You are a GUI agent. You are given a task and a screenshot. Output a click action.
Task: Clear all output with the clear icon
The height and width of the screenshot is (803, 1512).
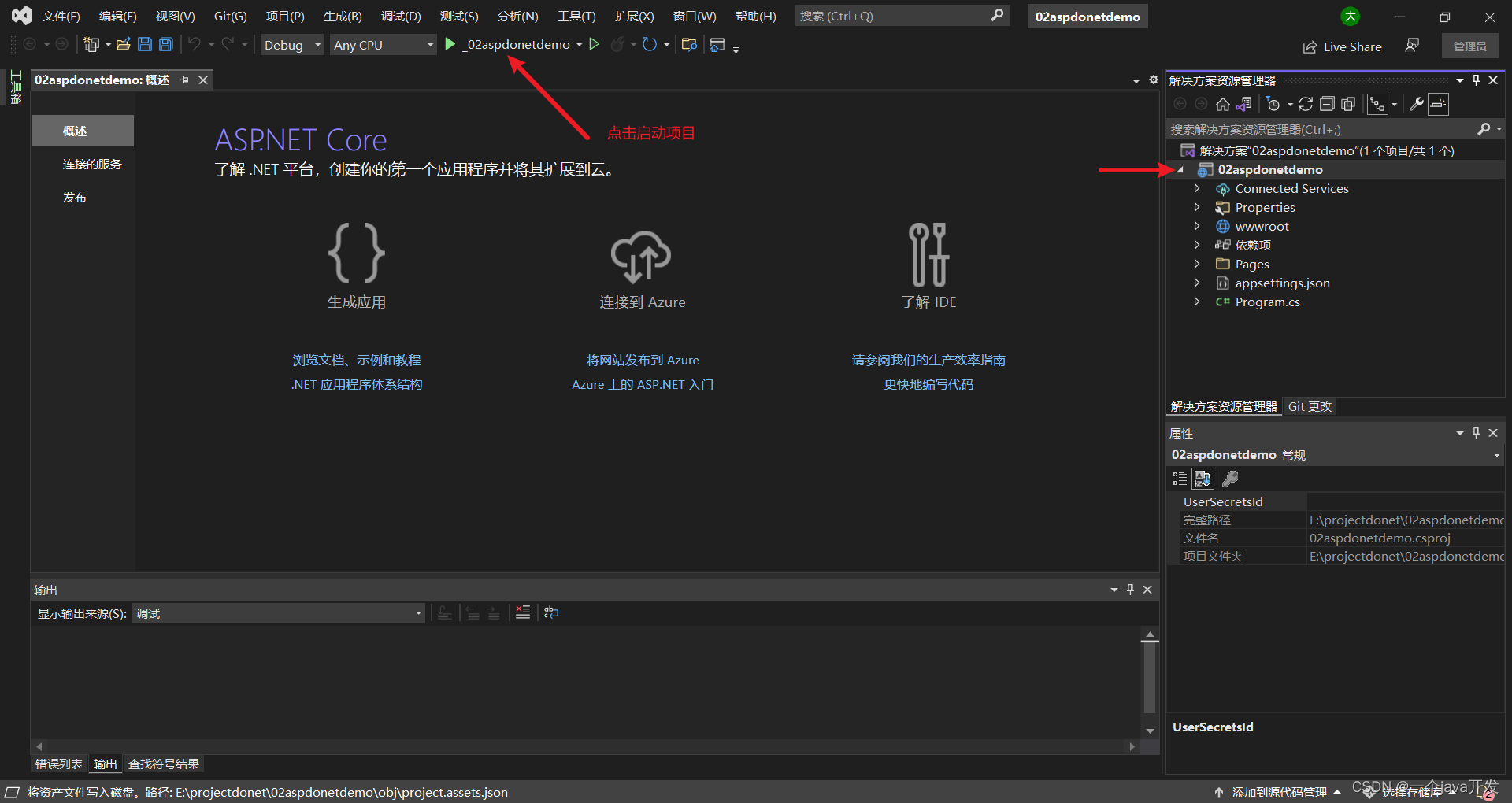tap(523, 612)
